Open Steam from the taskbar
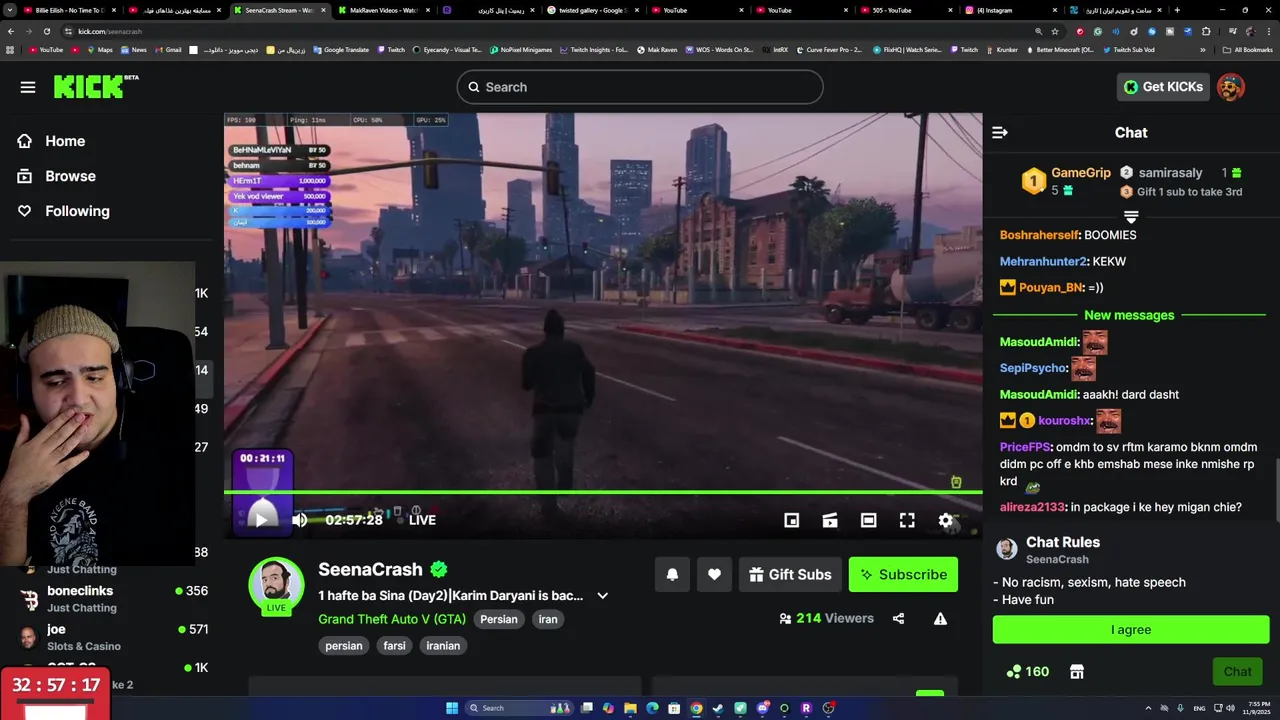The width and height of the screenshot is (1280, 720). tap(718, 708)
